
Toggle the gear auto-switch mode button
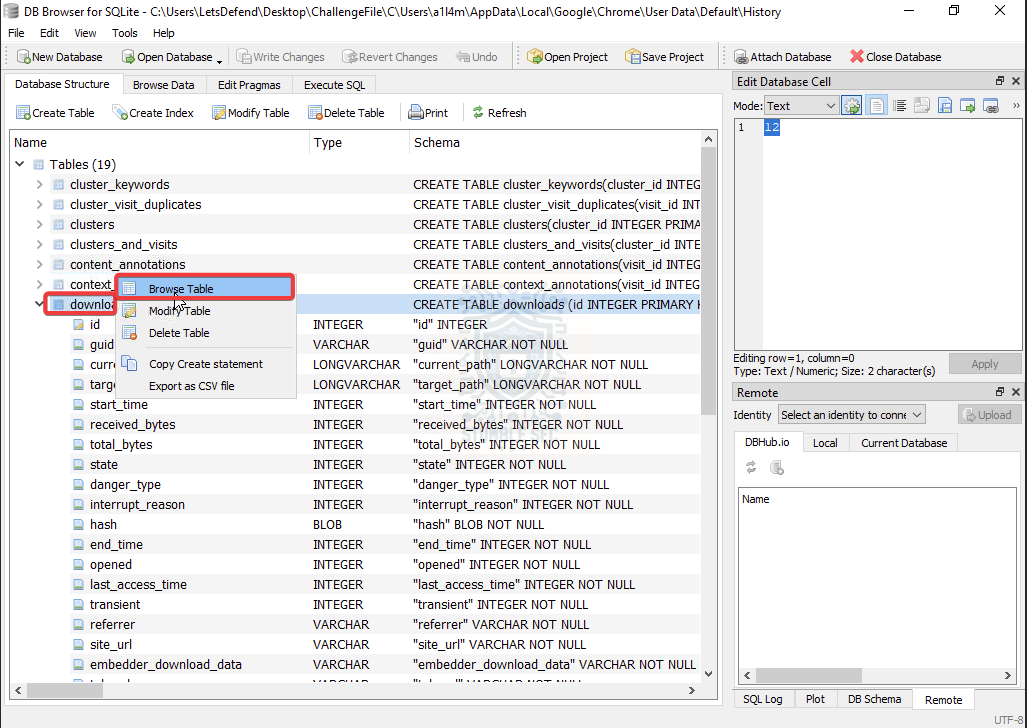[x=851, y=105]
